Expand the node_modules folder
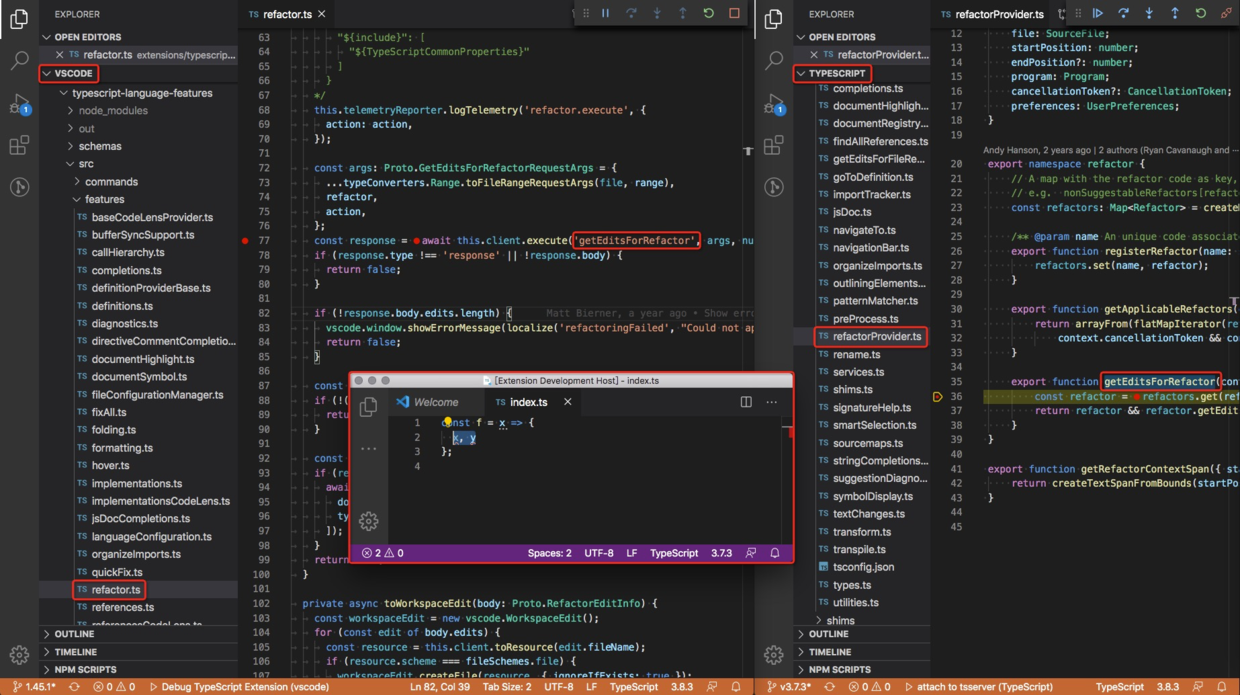Image resolution: width=1240 pixels, height=695 pixels. 112,111
